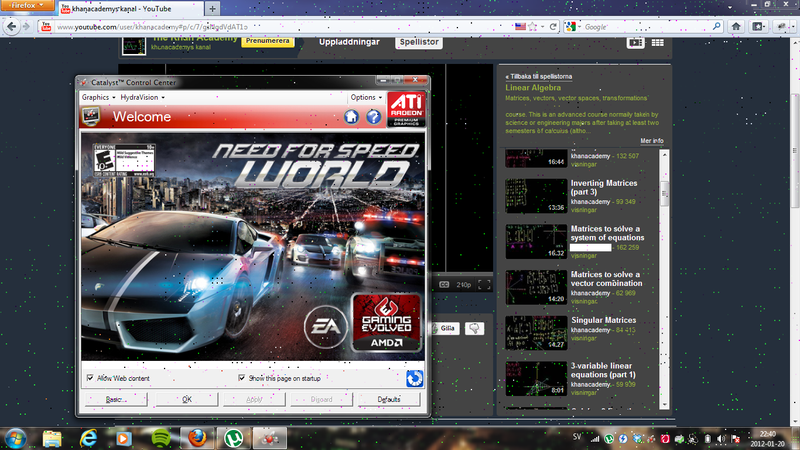Open Windows Start orb
The width and height of the screenshot is (800, 450).
click(x=15, y=438)
